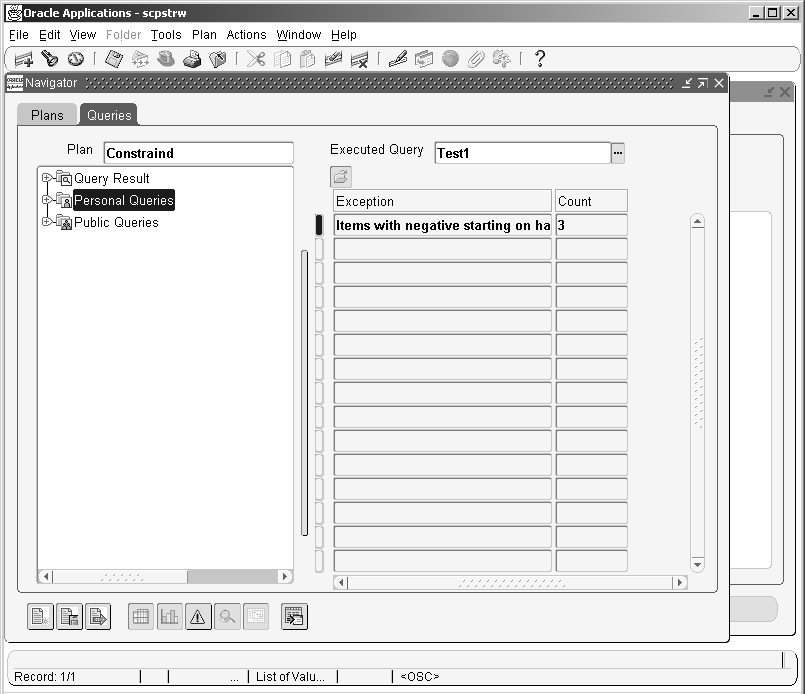Switch to the Plans tab

(47, 115)
